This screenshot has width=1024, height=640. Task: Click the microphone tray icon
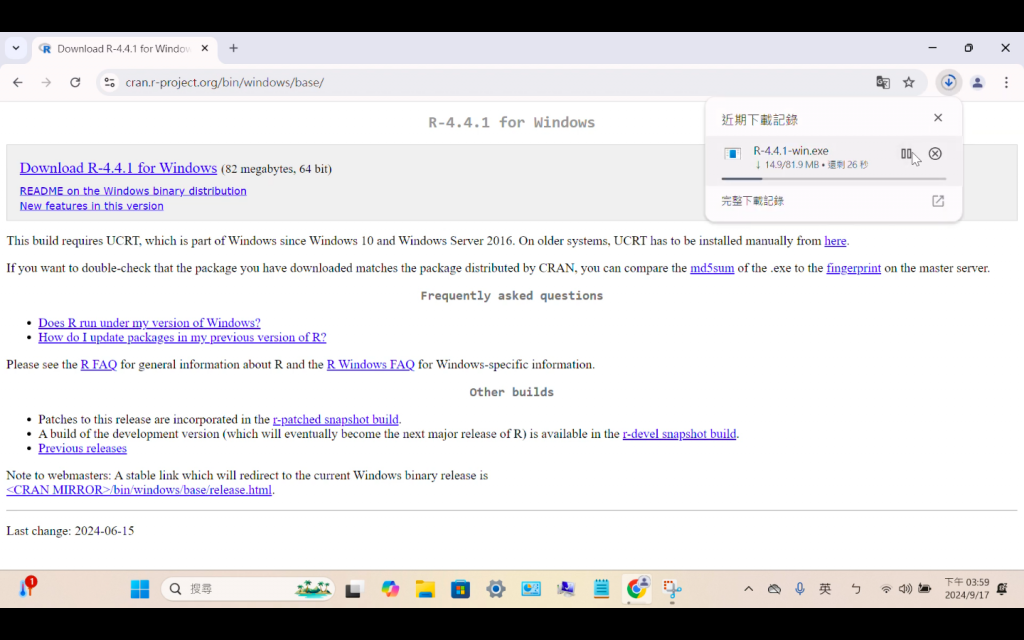tap(800, 589)
